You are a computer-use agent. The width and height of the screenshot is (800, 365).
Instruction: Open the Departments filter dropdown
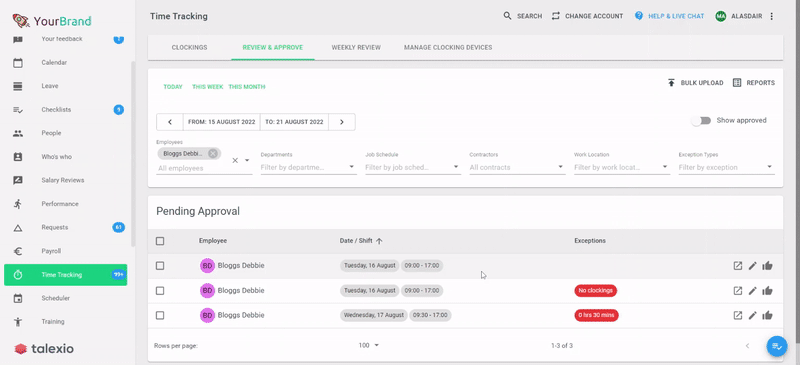tap(308, 167)
